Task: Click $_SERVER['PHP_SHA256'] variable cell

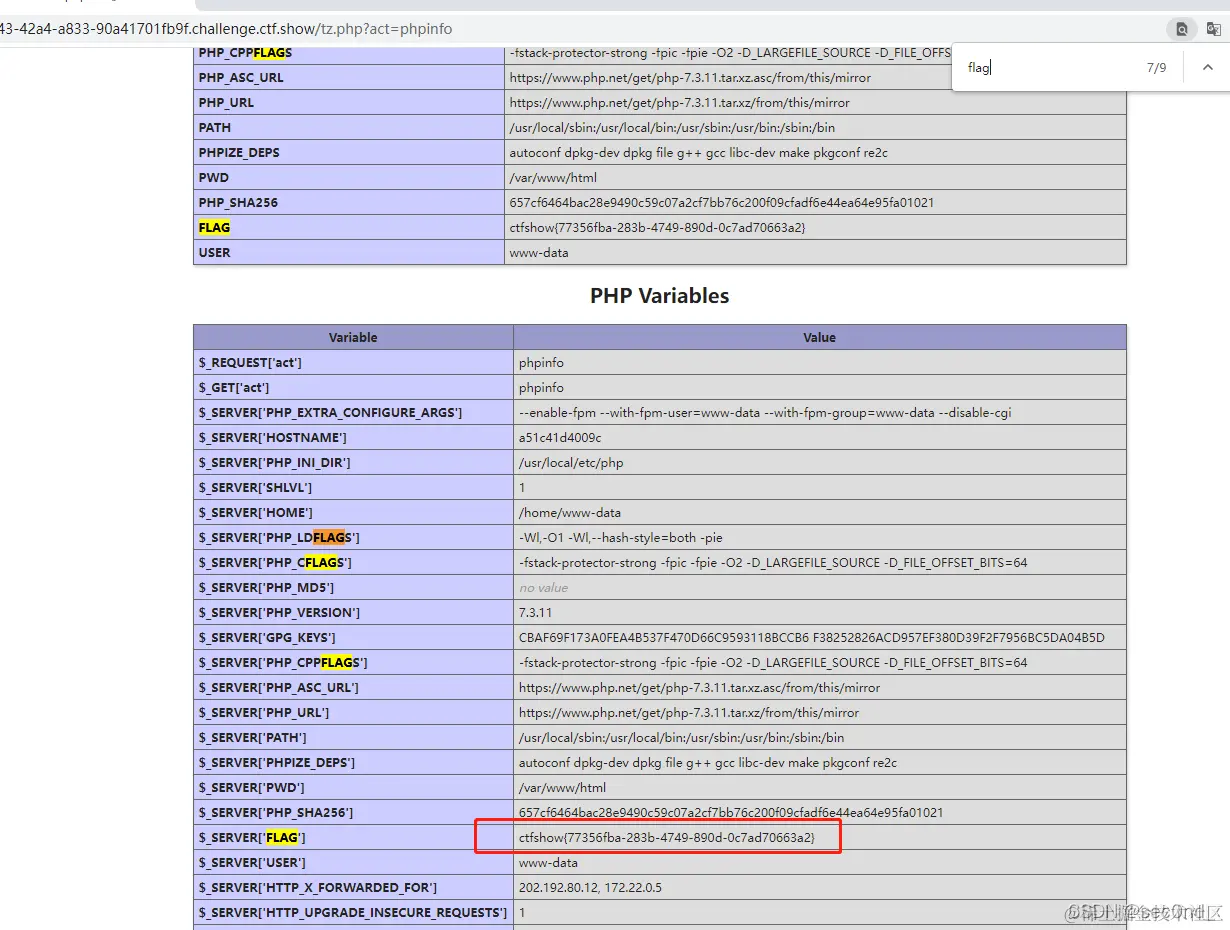Action: click(353, 812)
